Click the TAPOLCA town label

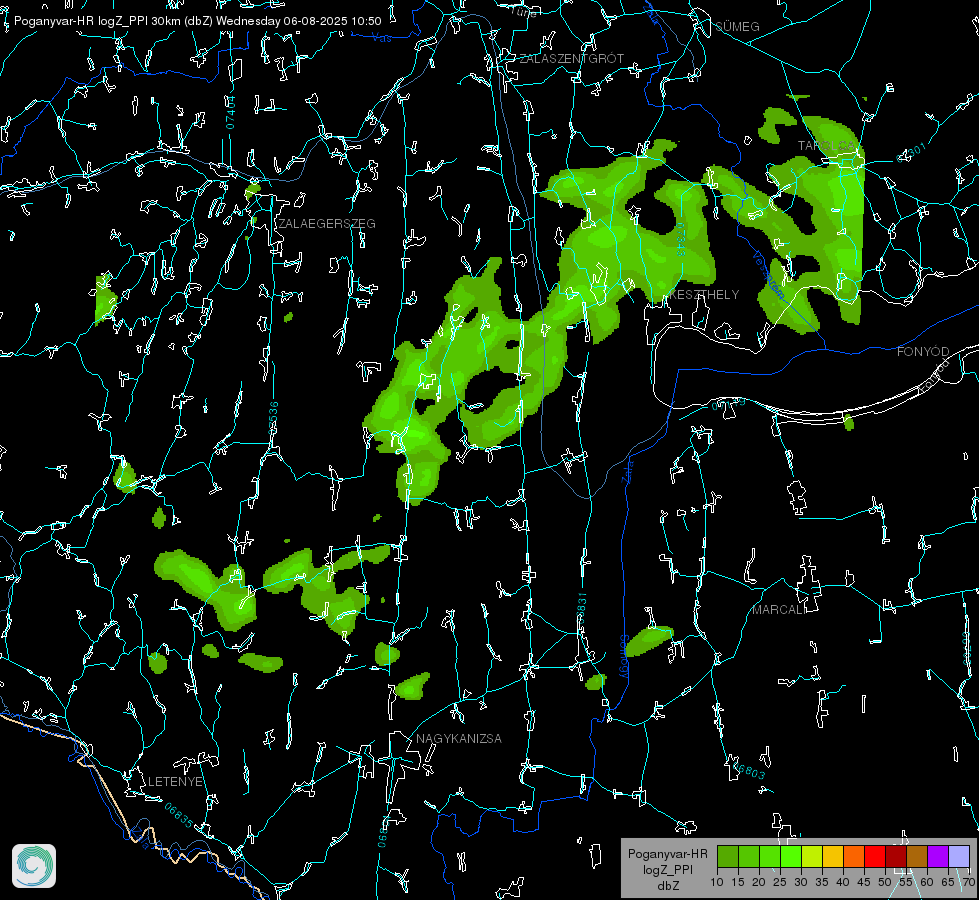827,146
